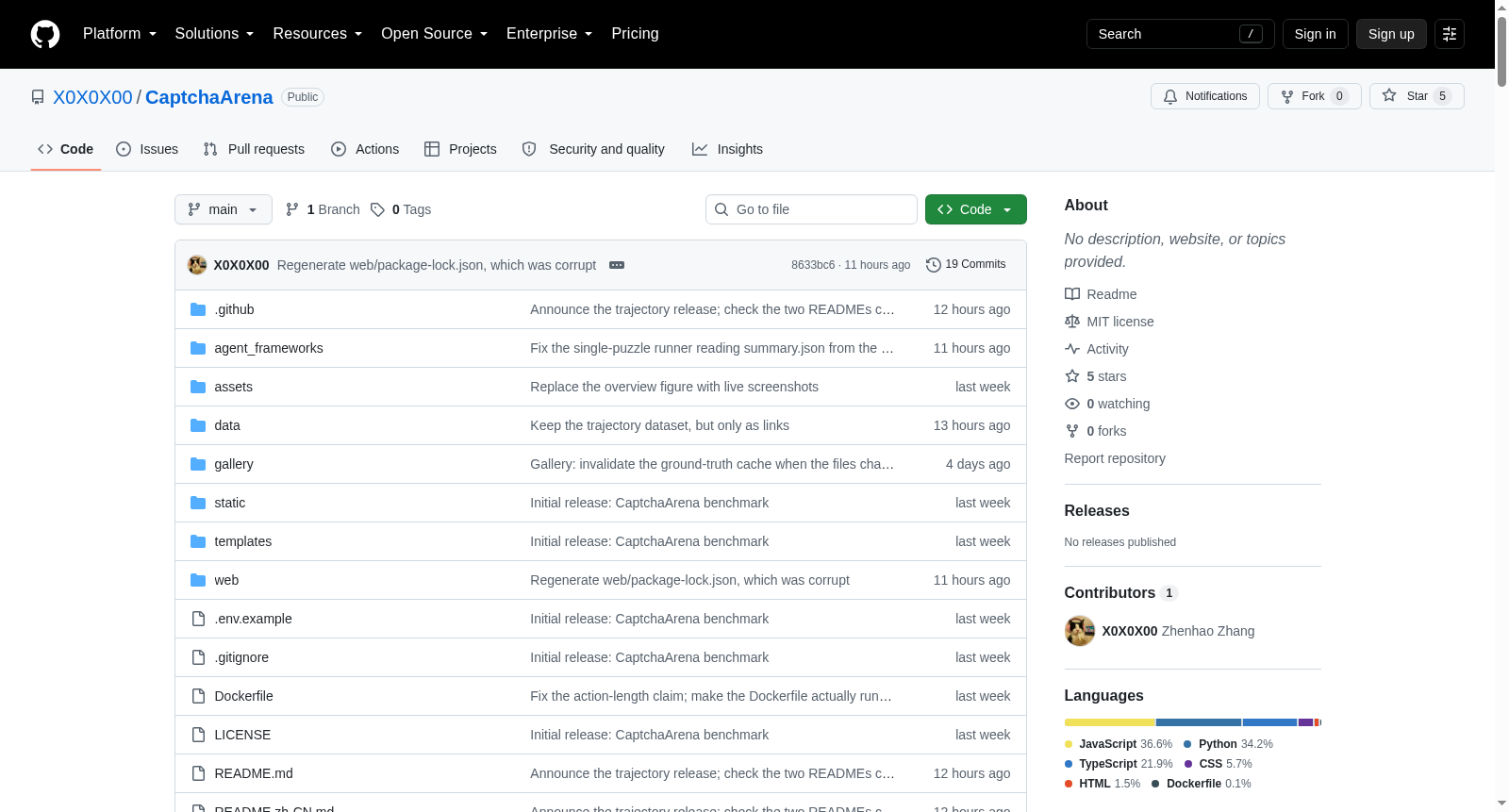Click the .env.example file icon

(198, 619)
